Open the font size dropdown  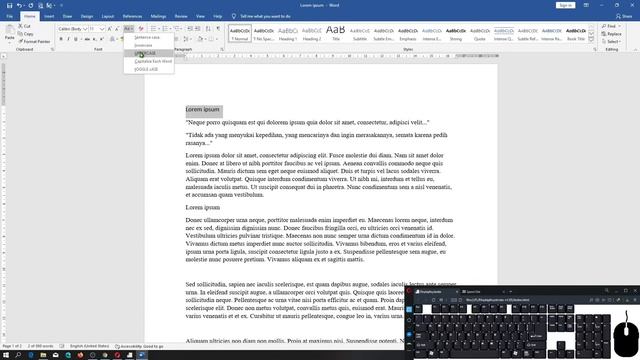tap(102, 29)
